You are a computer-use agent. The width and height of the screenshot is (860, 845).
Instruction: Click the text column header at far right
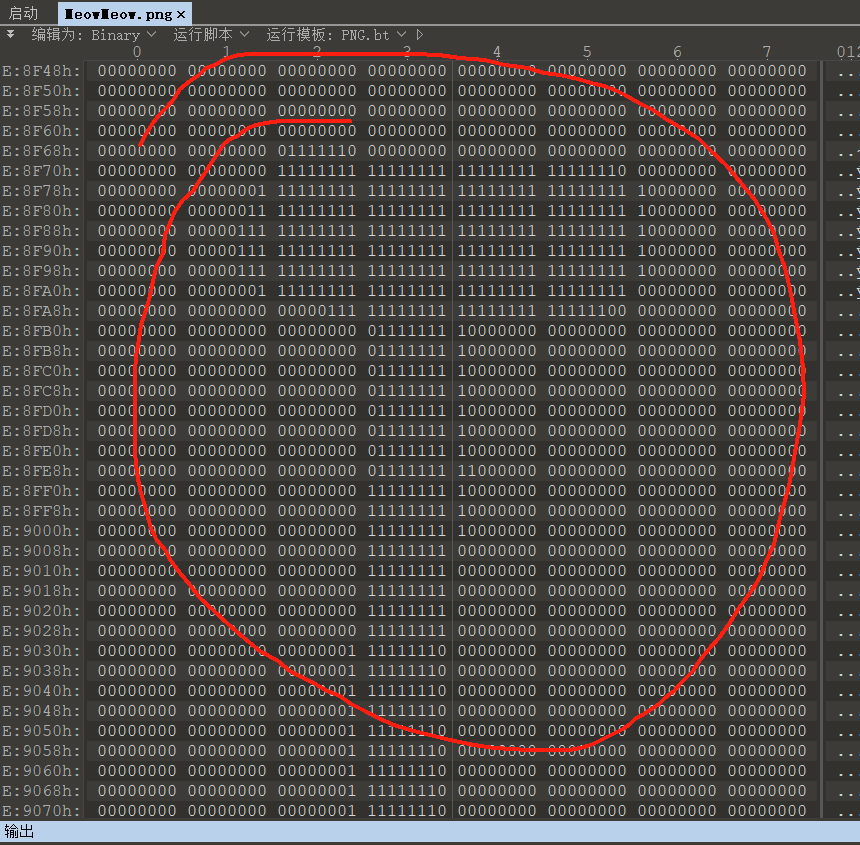(847, 52)
